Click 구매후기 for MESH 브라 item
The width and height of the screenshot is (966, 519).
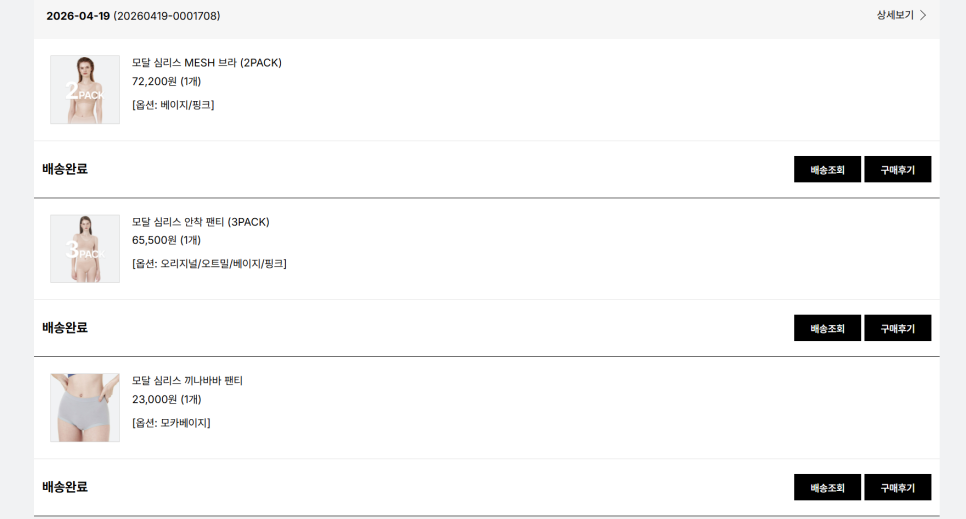pyautogui.click(x=898, y=170)
